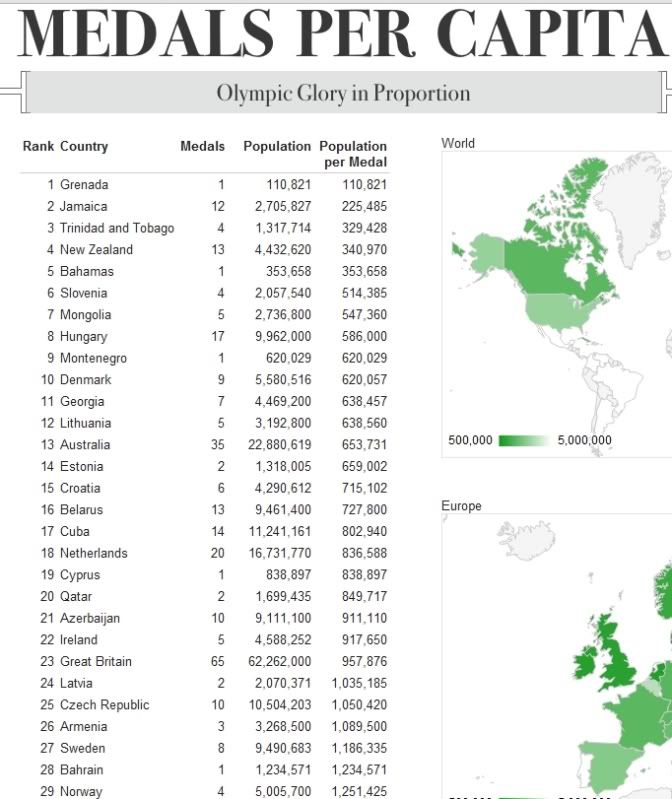Image resolution: width=672 pixels, height=799 pixels.
Task: Click the Medals column header
Action: point(202,146)
